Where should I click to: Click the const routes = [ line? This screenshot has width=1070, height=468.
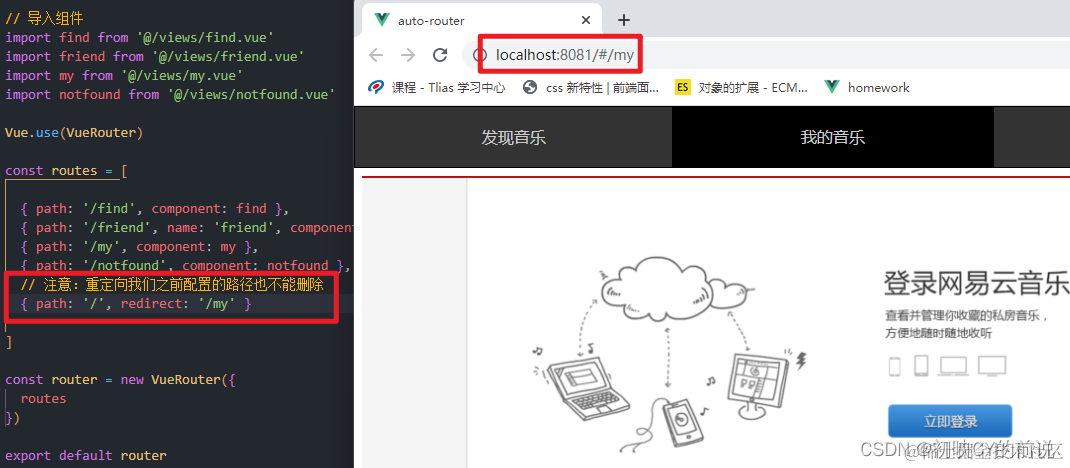click(66, 171)
